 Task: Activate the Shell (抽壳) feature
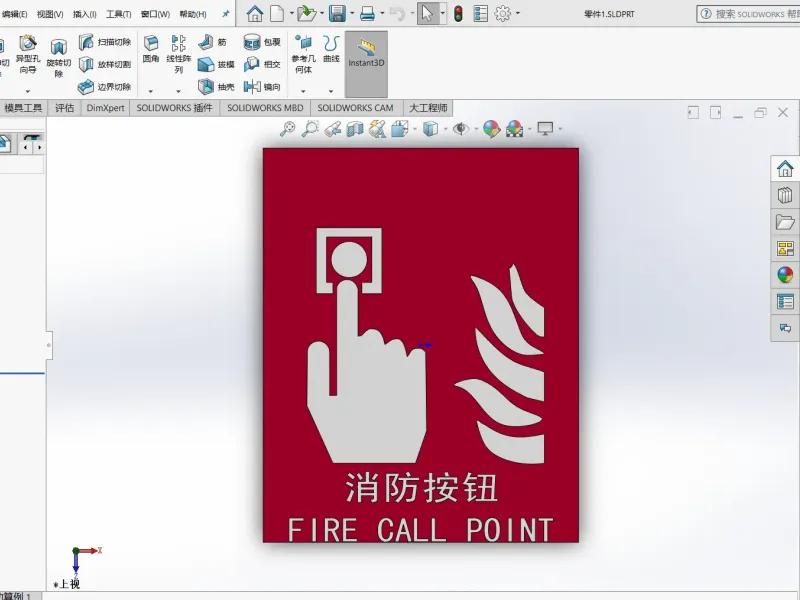pyautogui.click(x=216, y=87)
